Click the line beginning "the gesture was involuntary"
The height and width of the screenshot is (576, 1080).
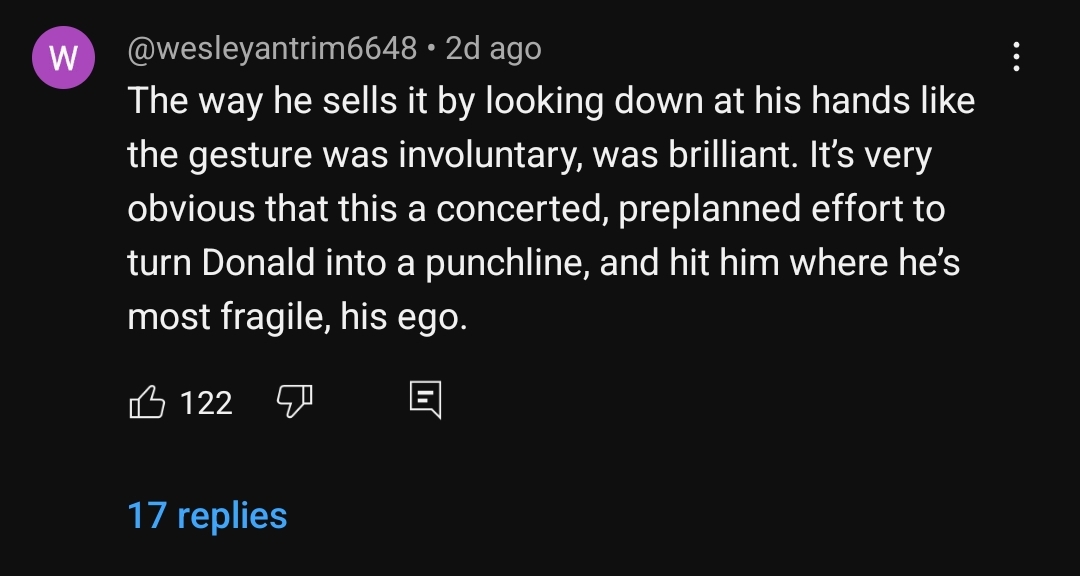point(529,156)
